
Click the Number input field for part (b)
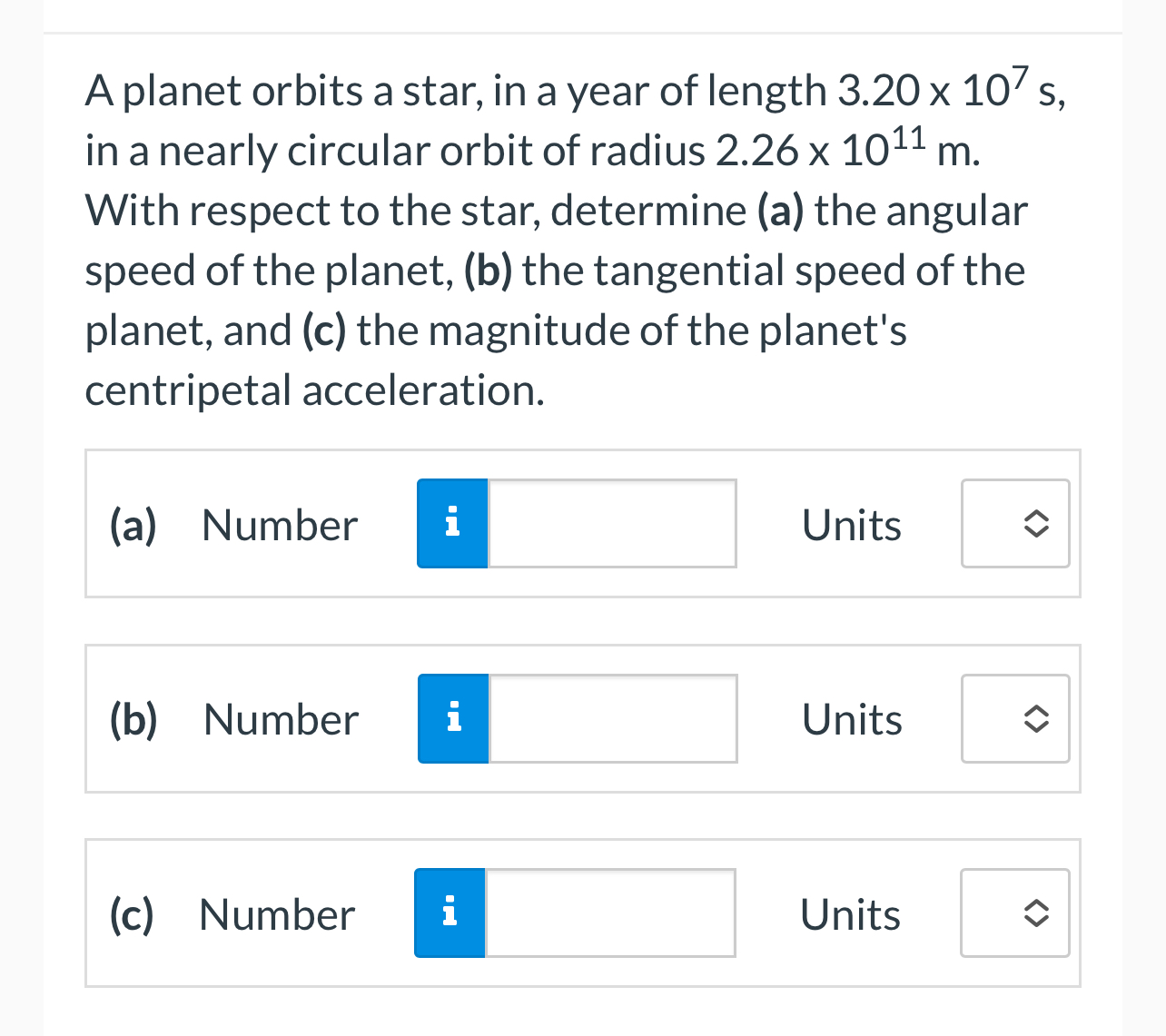point(611,718)
